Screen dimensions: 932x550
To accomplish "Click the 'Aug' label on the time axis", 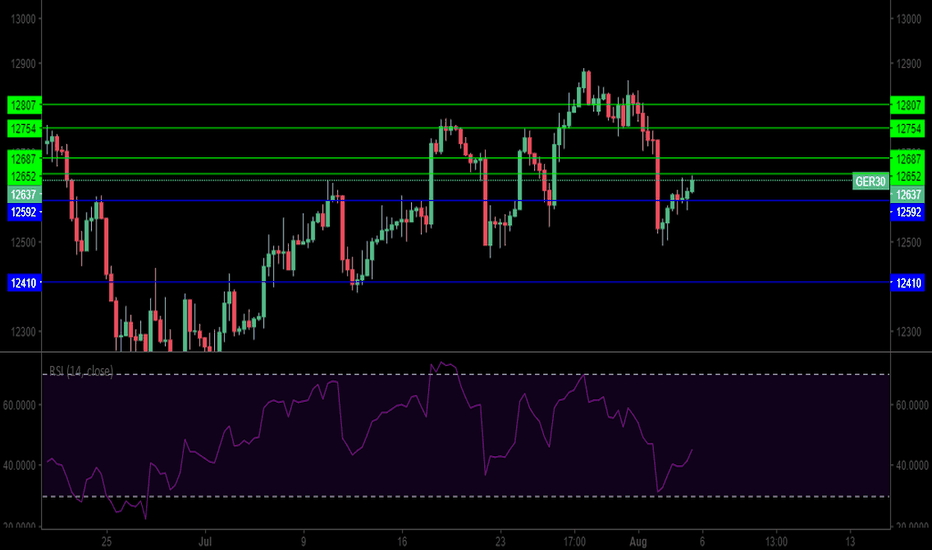I will click(638, 542).
